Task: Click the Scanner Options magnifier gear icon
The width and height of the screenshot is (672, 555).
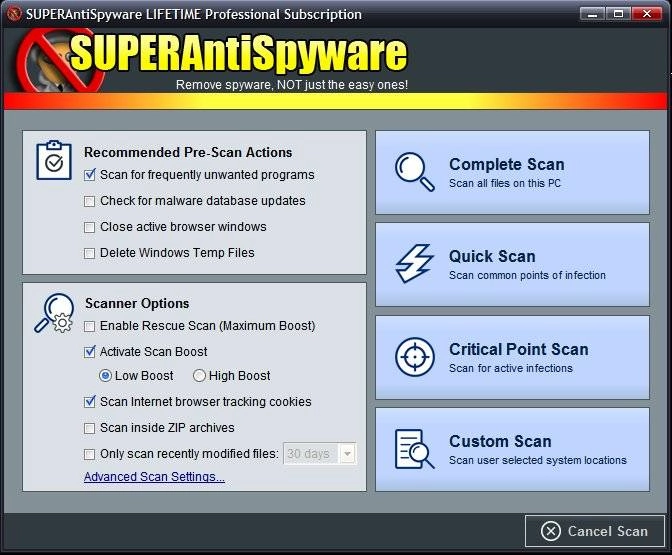Action: 54,313
